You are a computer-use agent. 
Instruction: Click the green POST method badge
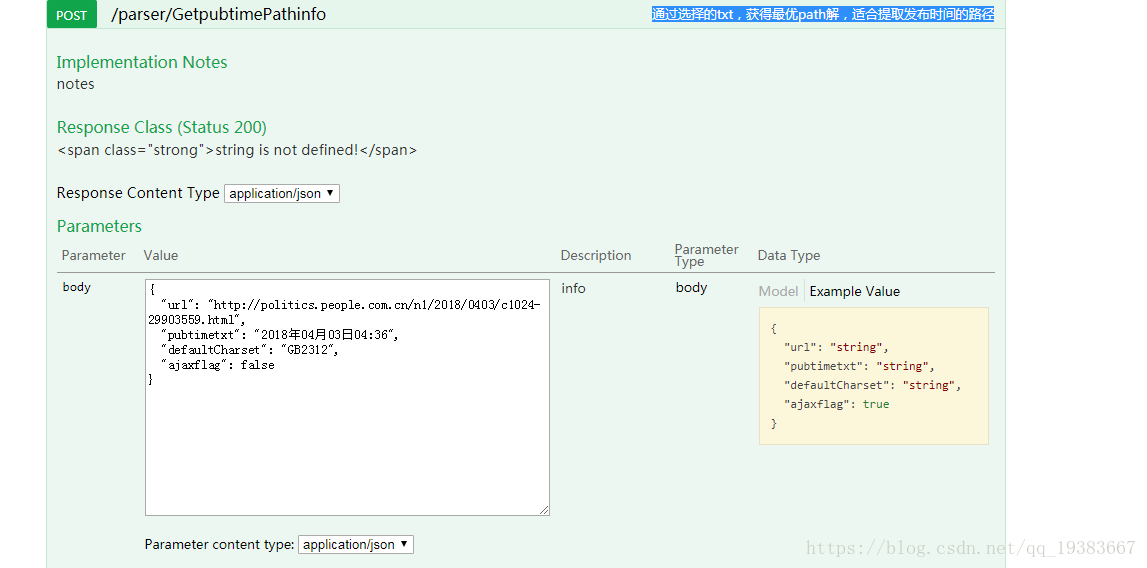click(72, 15)
